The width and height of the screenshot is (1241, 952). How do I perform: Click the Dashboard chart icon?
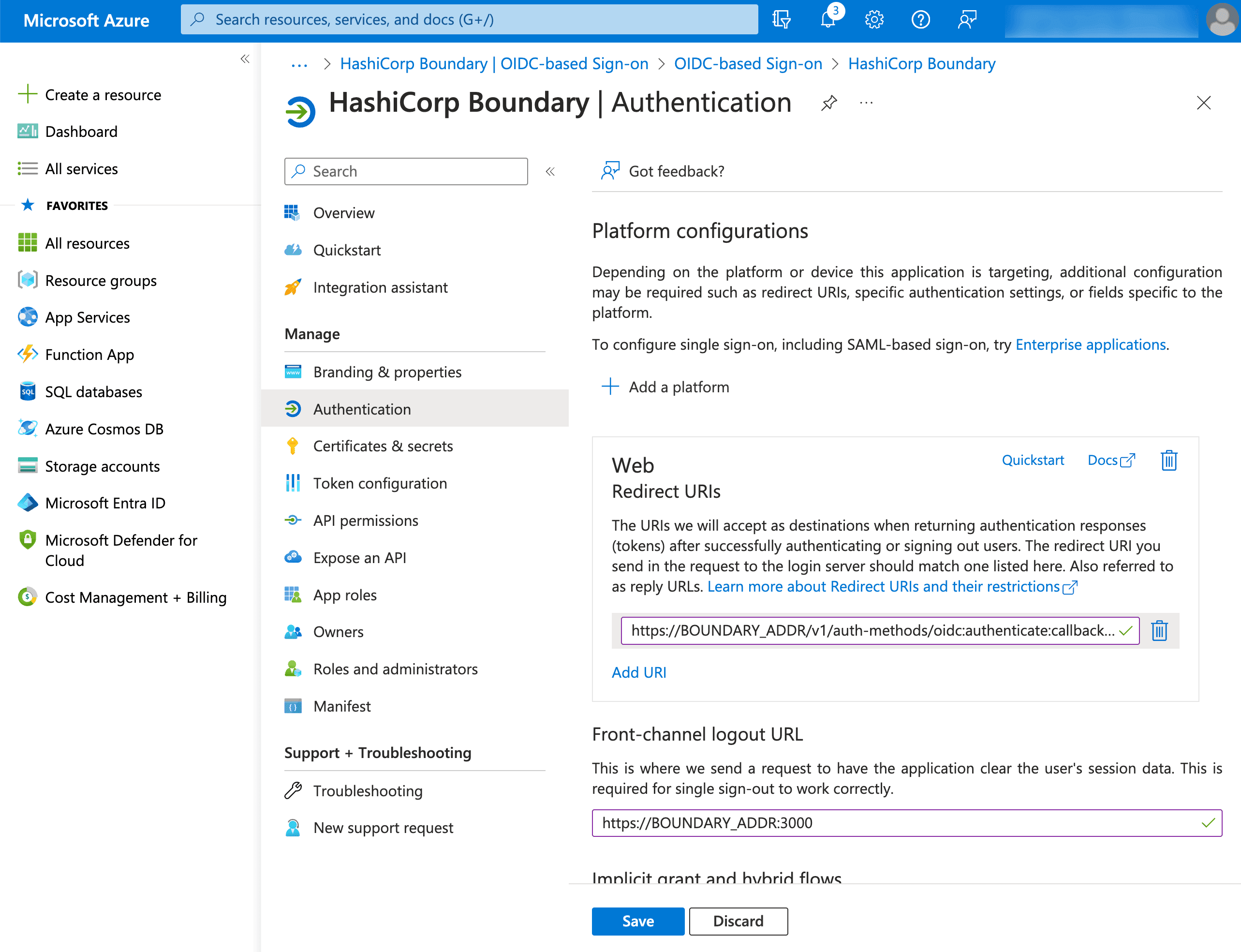pos(27,131)
